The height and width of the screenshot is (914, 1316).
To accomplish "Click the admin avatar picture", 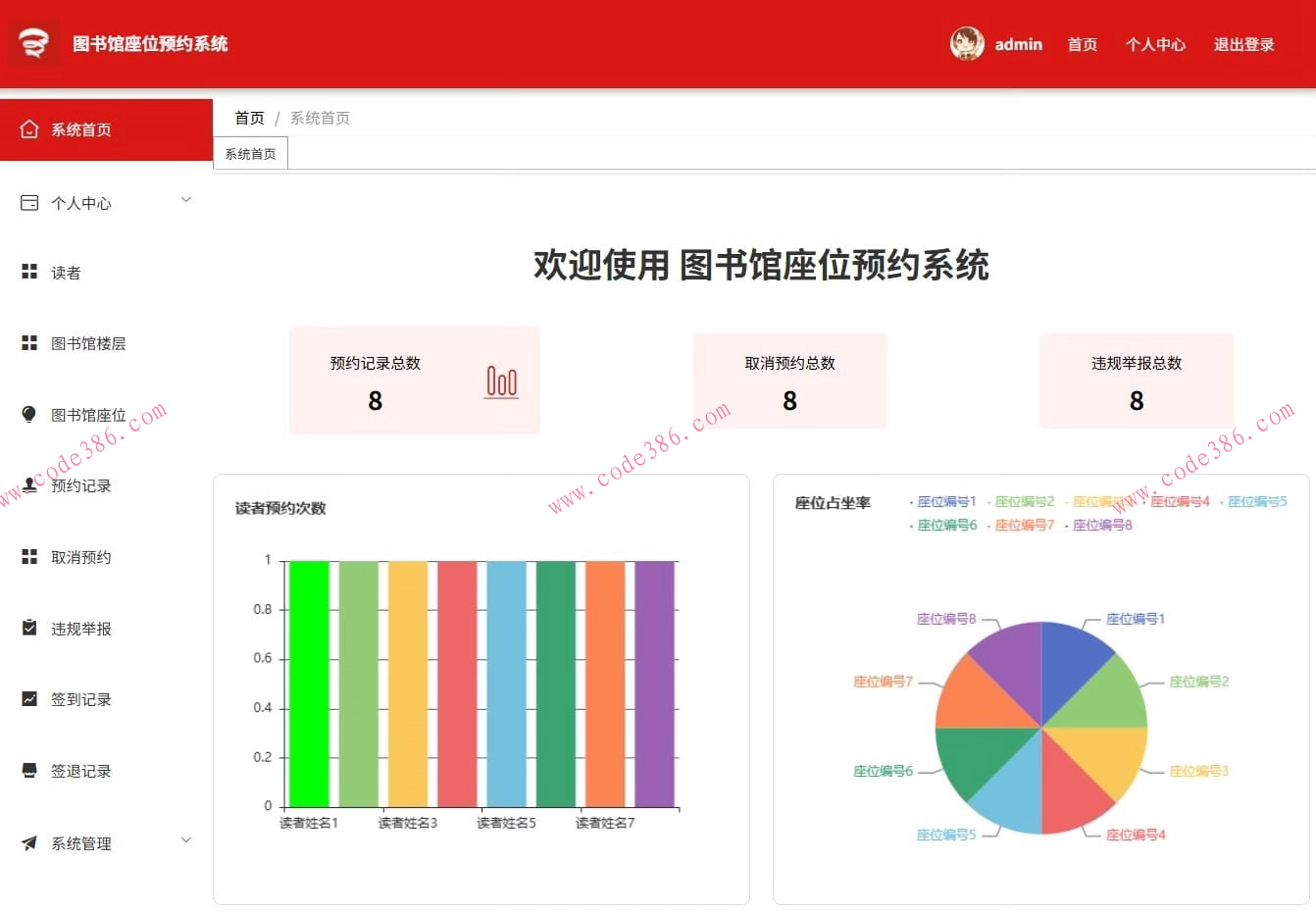I will click(966, 44).
